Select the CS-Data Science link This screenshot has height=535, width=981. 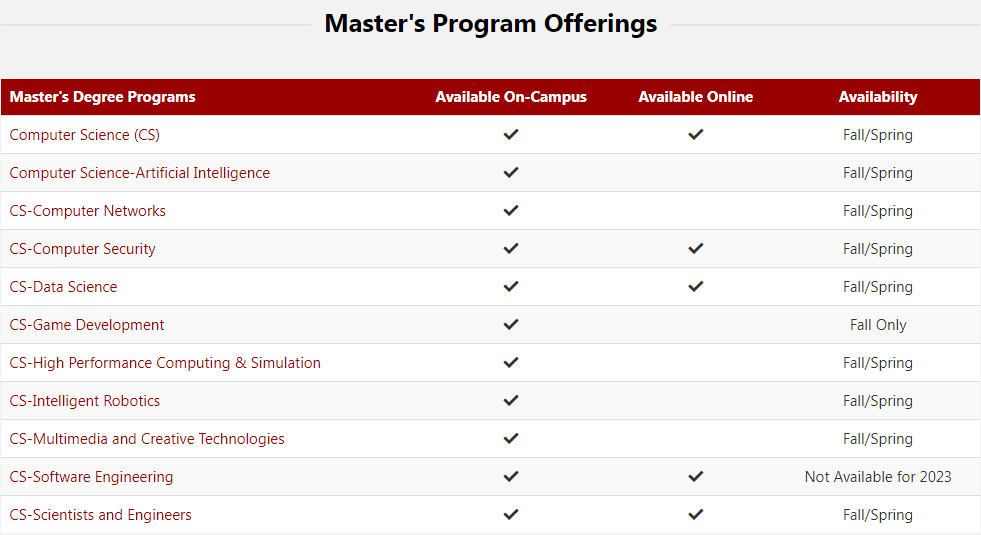coord(64,287)
